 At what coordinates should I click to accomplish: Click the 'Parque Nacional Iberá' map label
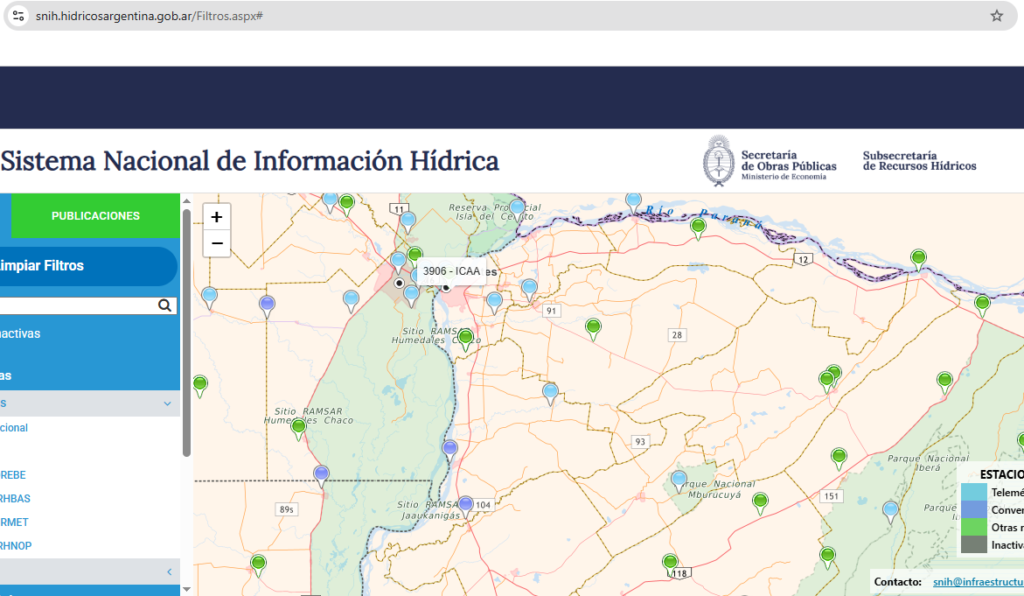(x=928, y=463)
